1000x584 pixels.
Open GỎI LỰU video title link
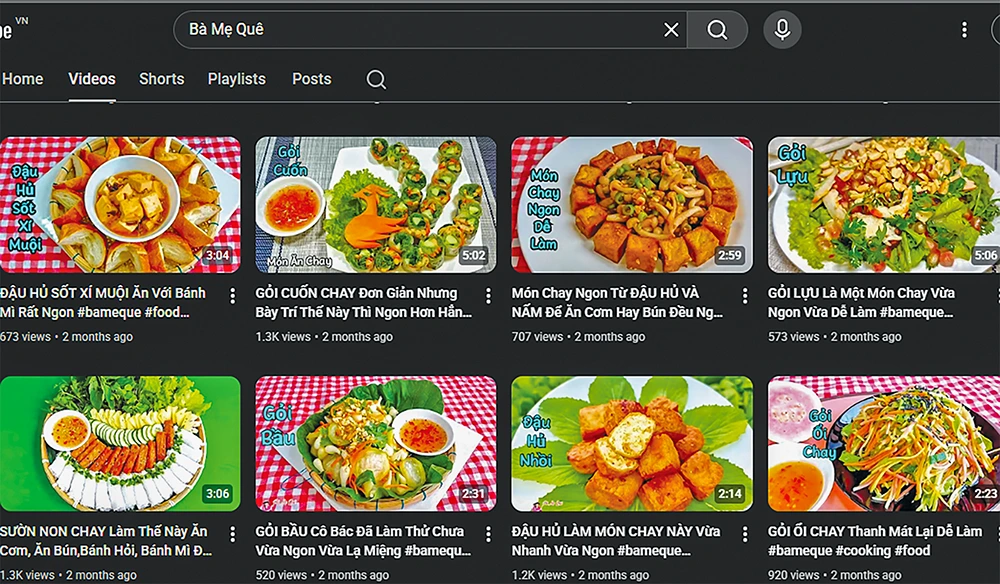pos(860,302)
